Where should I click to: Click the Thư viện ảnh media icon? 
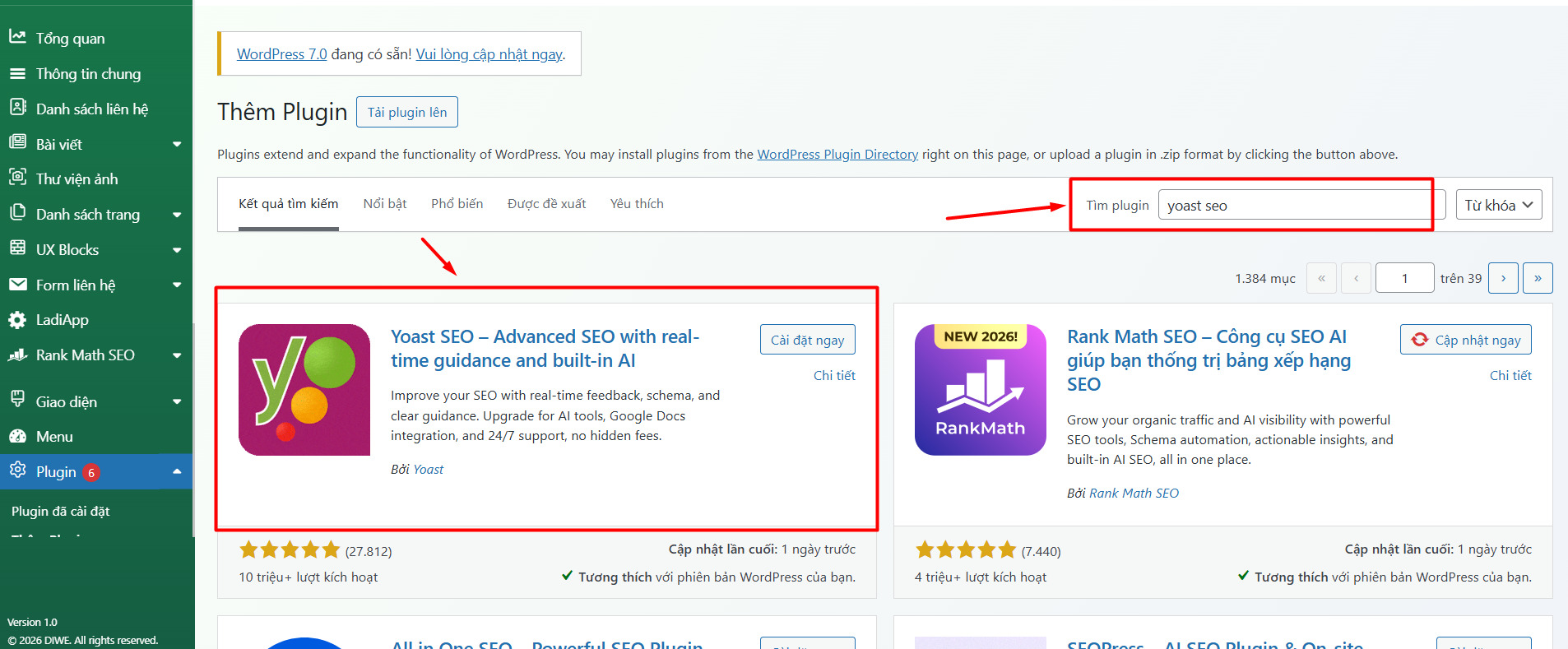[17, 178]
